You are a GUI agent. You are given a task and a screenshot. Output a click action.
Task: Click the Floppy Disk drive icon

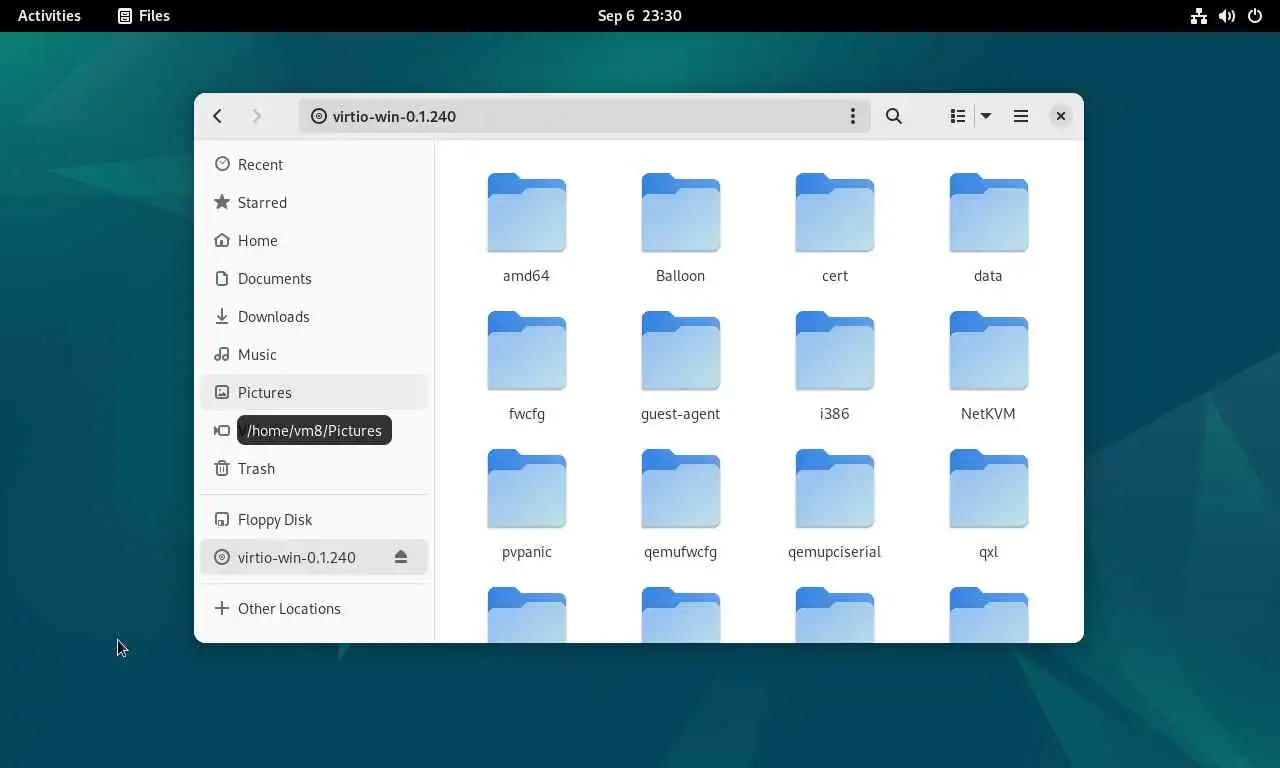tap(222, 519)
